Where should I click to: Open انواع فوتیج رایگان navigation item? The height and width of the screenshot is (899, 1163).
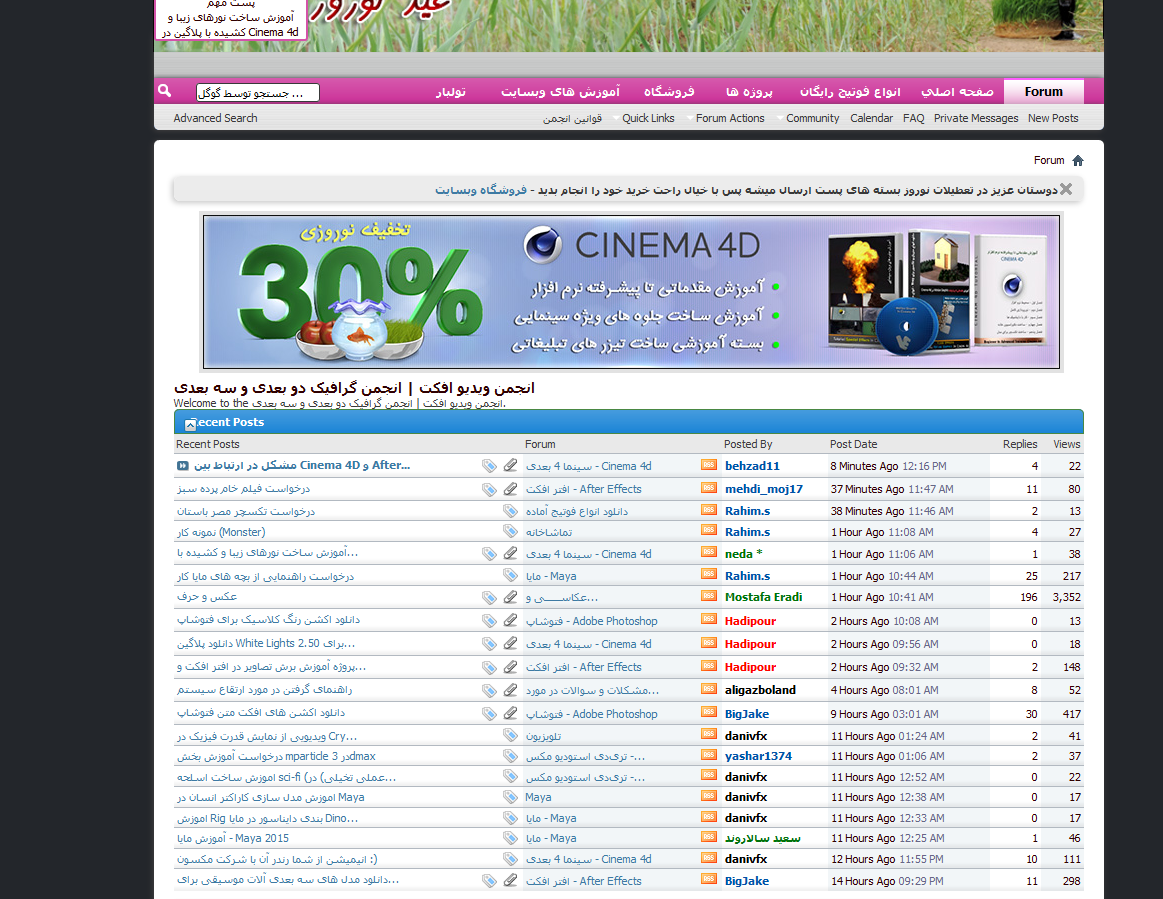849,91
